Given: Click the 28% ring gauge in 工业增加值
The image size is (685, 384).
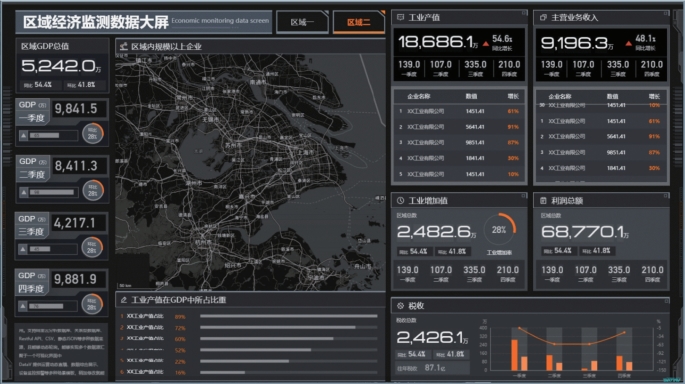Looking at the screenshot, I should [499, 230].
